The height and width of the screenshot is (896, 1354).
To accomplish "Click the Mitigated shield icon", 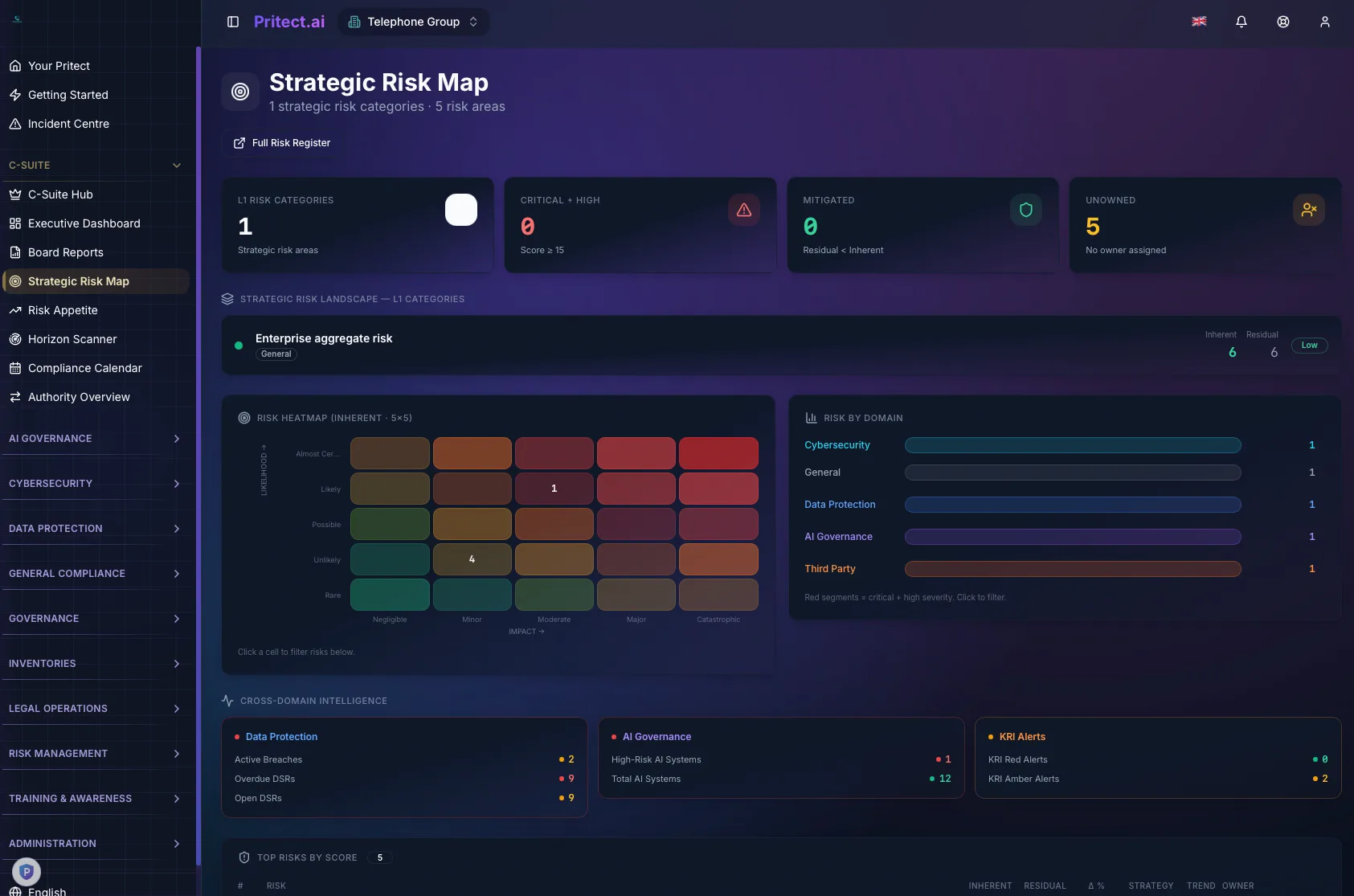I will (1026, 210).
